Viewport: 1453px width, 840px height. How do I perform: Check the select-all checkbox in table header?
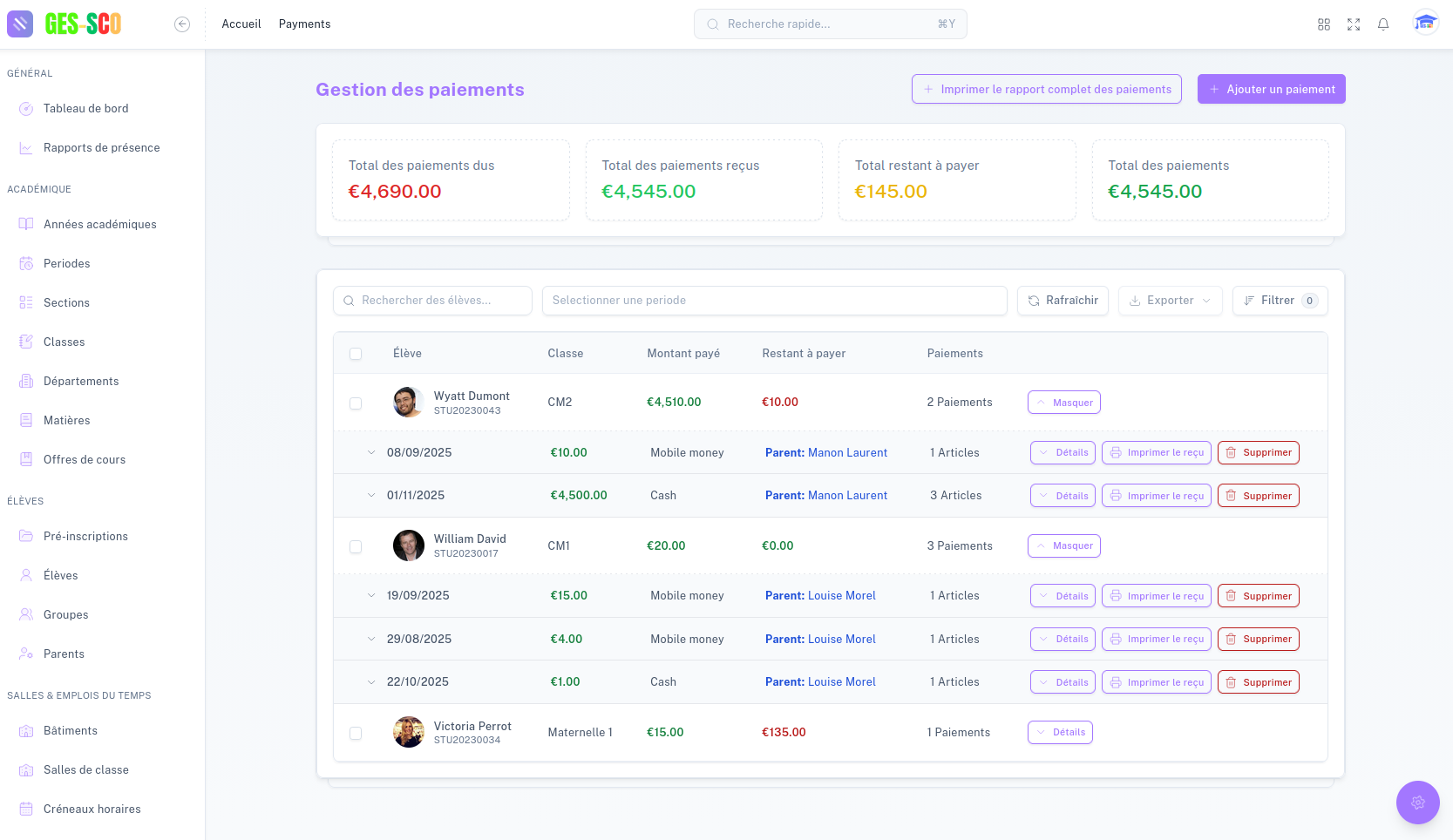click(356, 353)
